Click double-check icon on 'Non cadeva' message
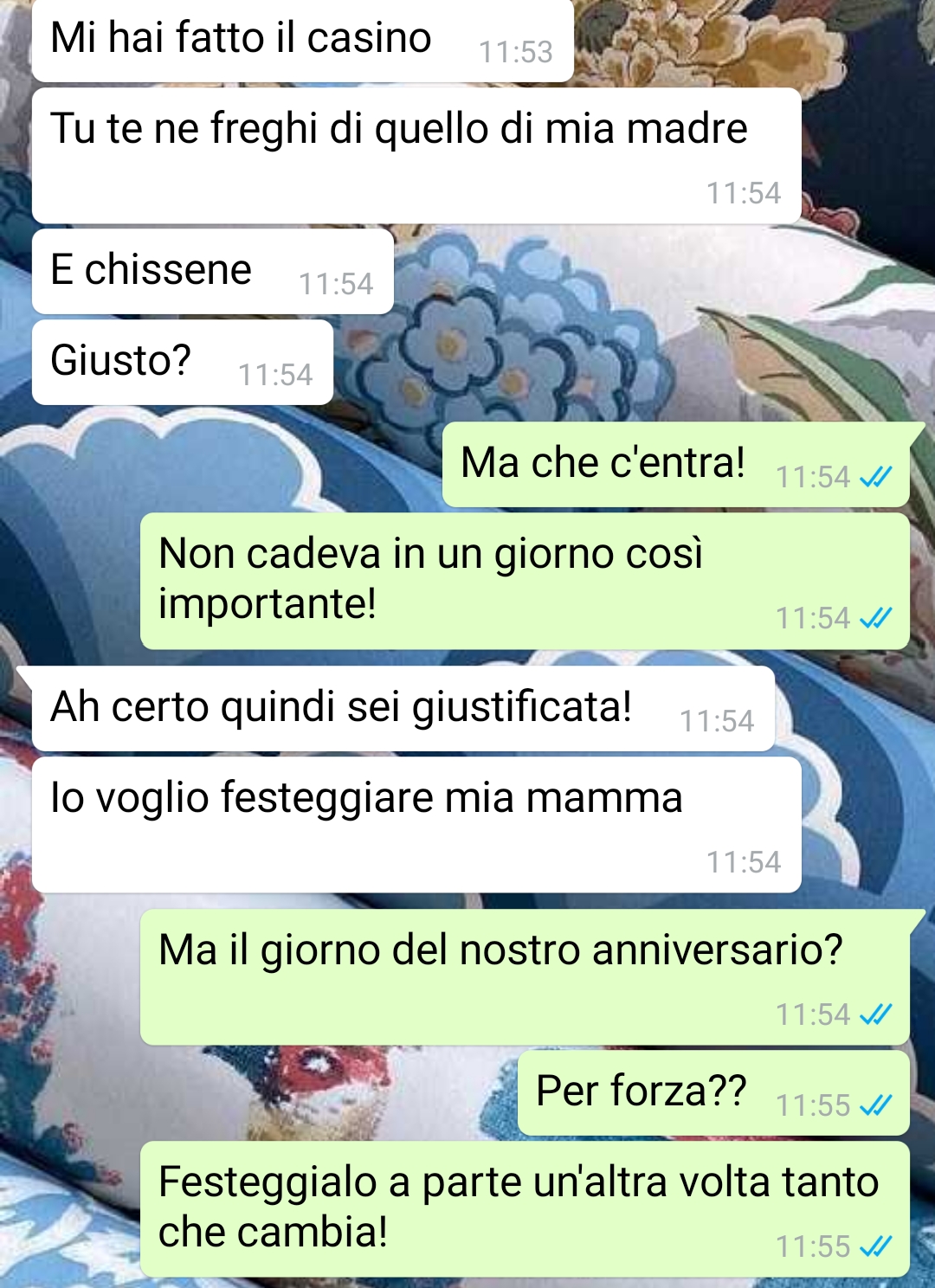The image size is (935, 1288). pos(875,618)
